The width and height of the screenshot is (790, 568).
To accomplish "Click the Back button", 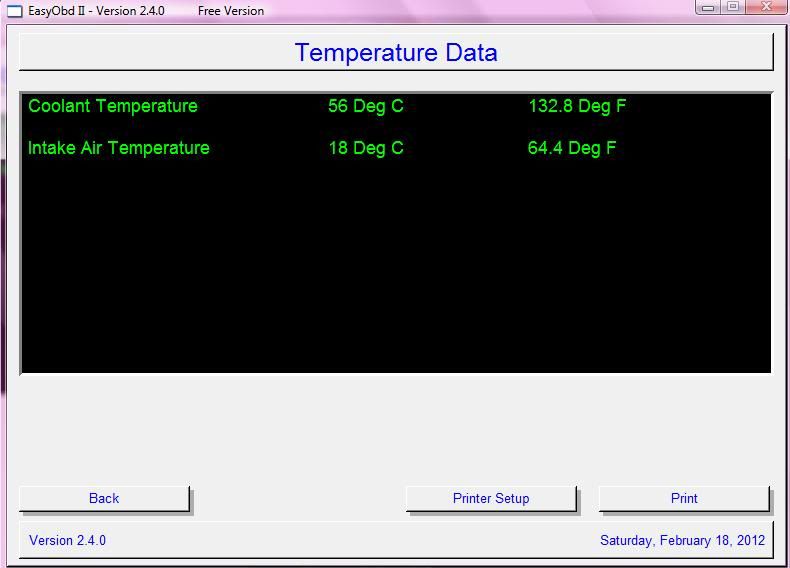I will (104, 498).
